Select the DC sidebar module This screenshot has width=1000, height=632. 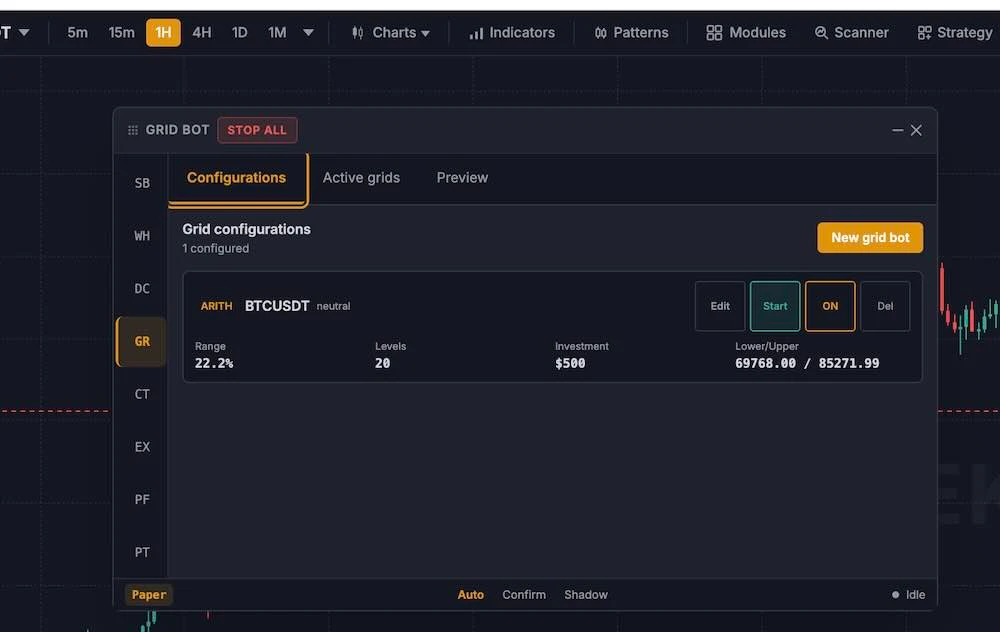click(142, 289)
